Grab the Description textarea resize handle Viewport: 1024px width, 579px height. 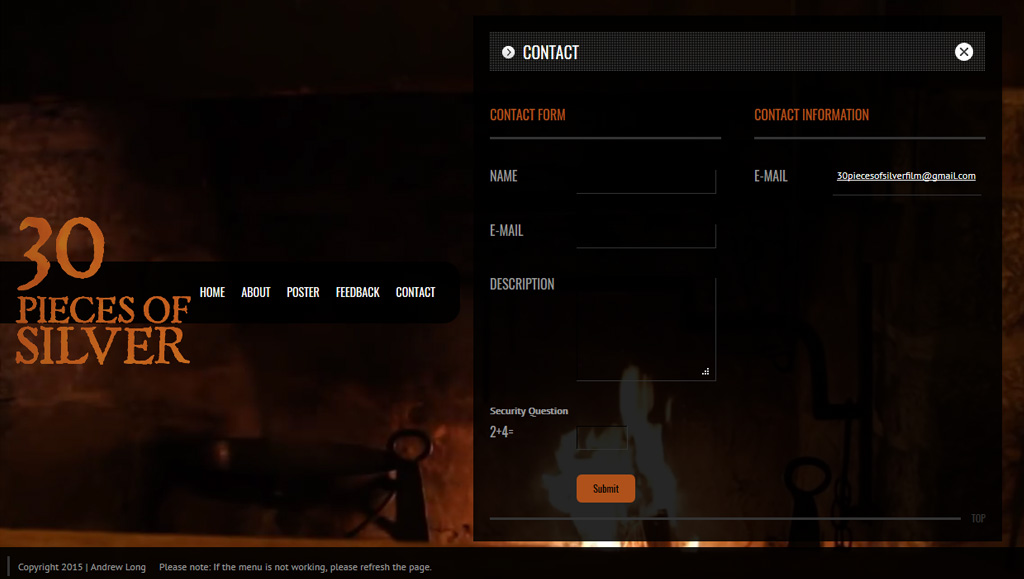(705, 371)
